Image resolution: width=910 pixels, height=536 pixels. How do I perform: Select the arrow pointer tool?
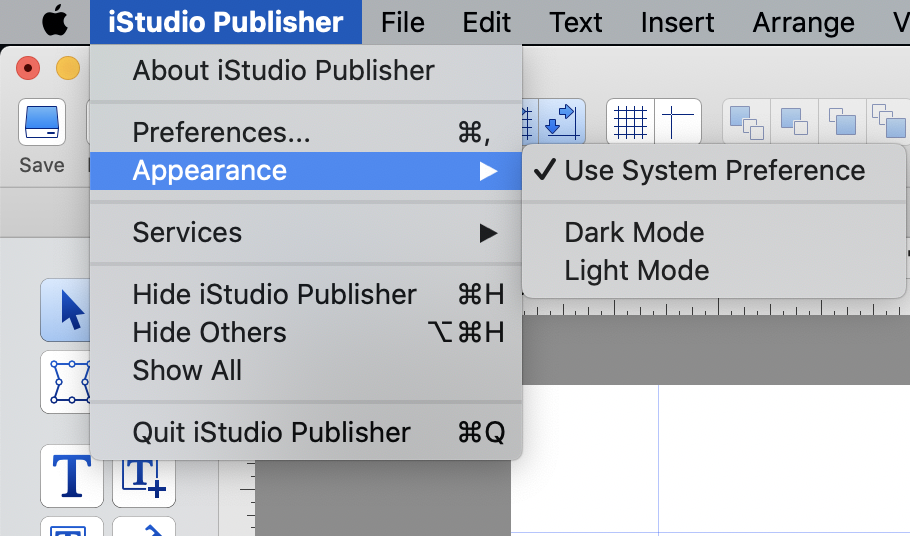click(x=66, y=310)
